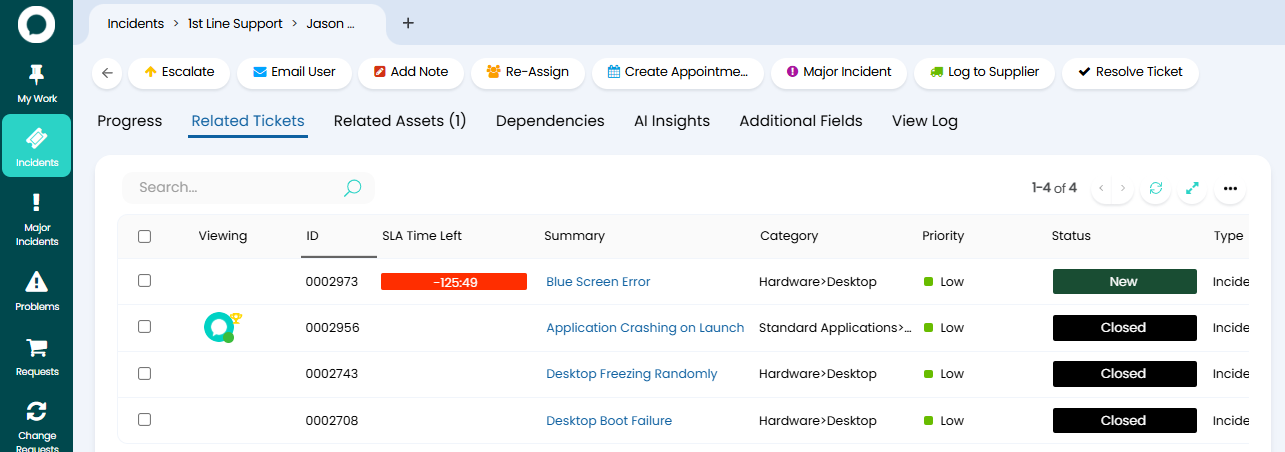Select checkbox for ticket 0002708

(x=144, y=420)
